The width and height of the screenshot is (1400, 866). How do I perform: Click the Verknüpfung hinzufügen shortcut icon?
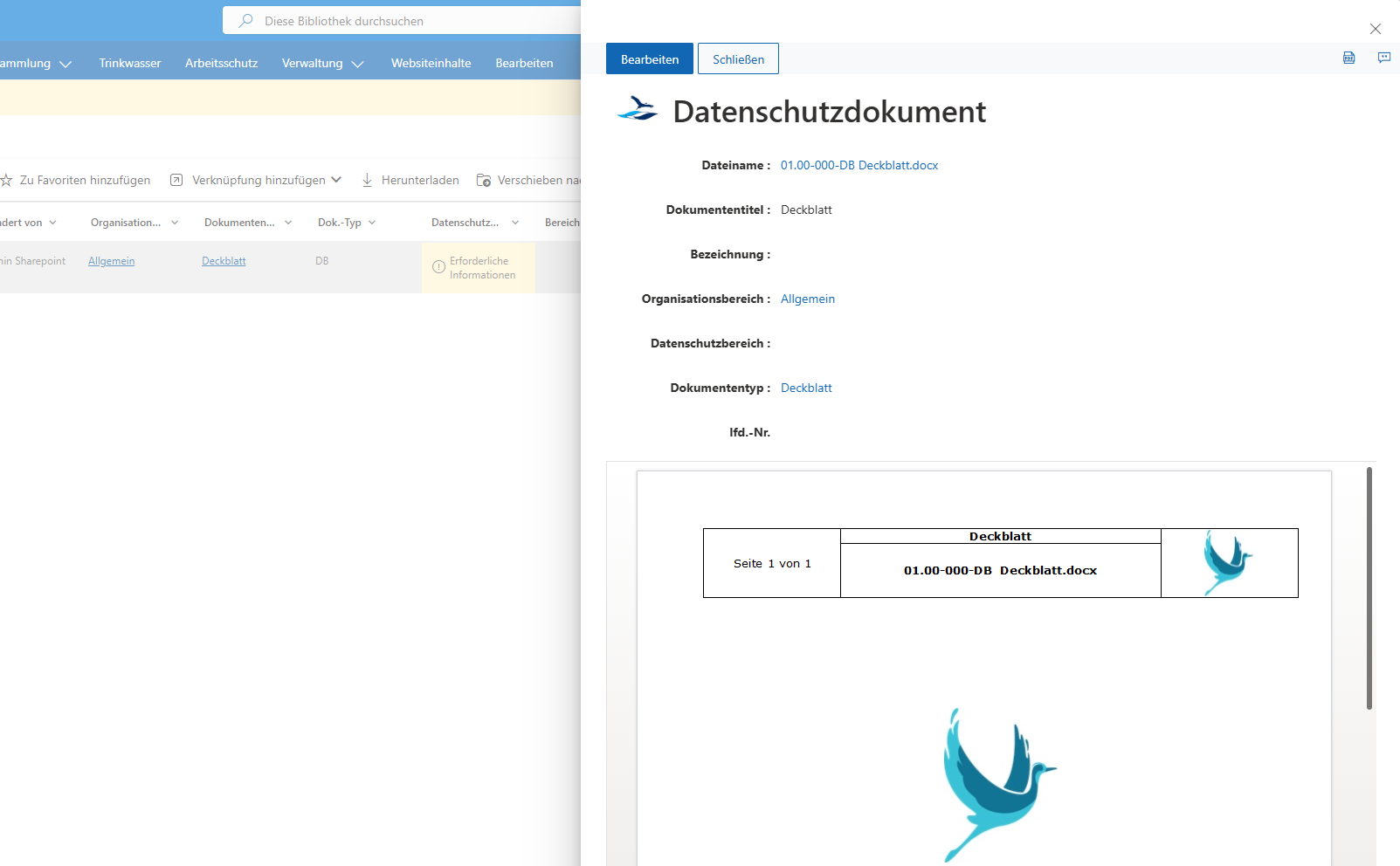tap(176, 180)
